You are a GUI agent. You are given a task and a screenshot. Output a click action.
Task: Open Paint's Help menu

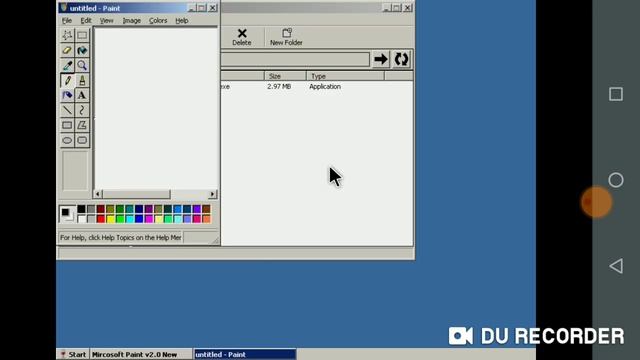click(x=182, y=20)
